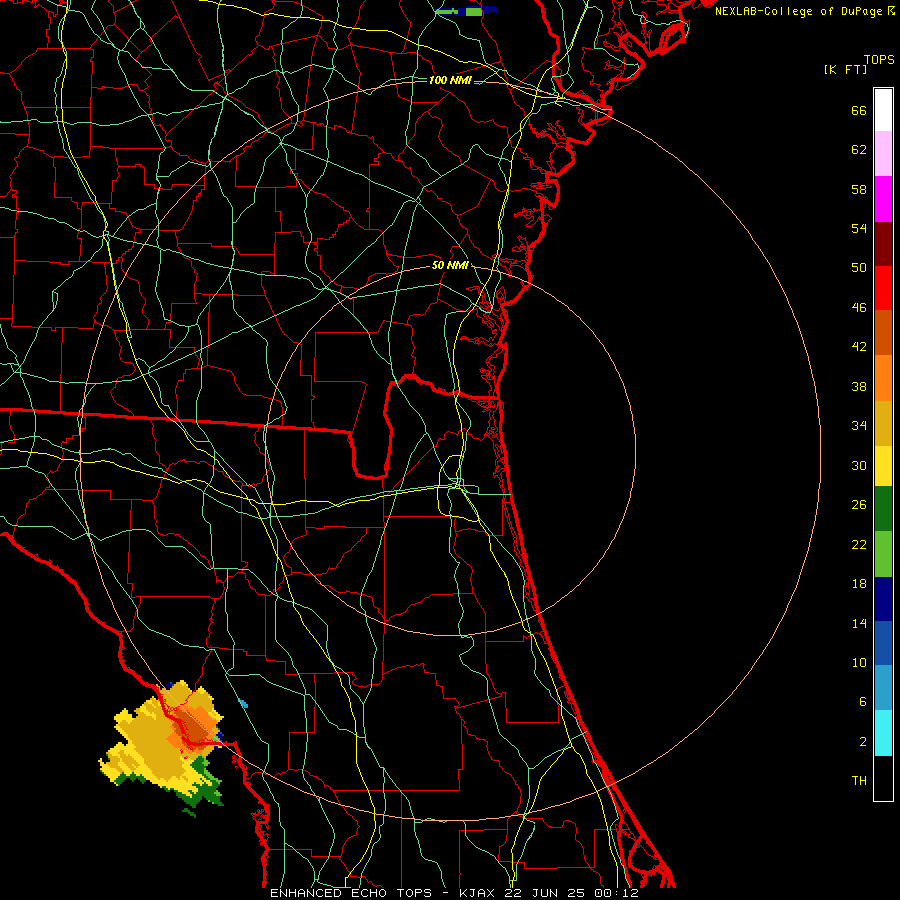This screenshot has height=900, width=900.
Task: Click the 22 JUN 25 date text
Action: tap(547, 893)
